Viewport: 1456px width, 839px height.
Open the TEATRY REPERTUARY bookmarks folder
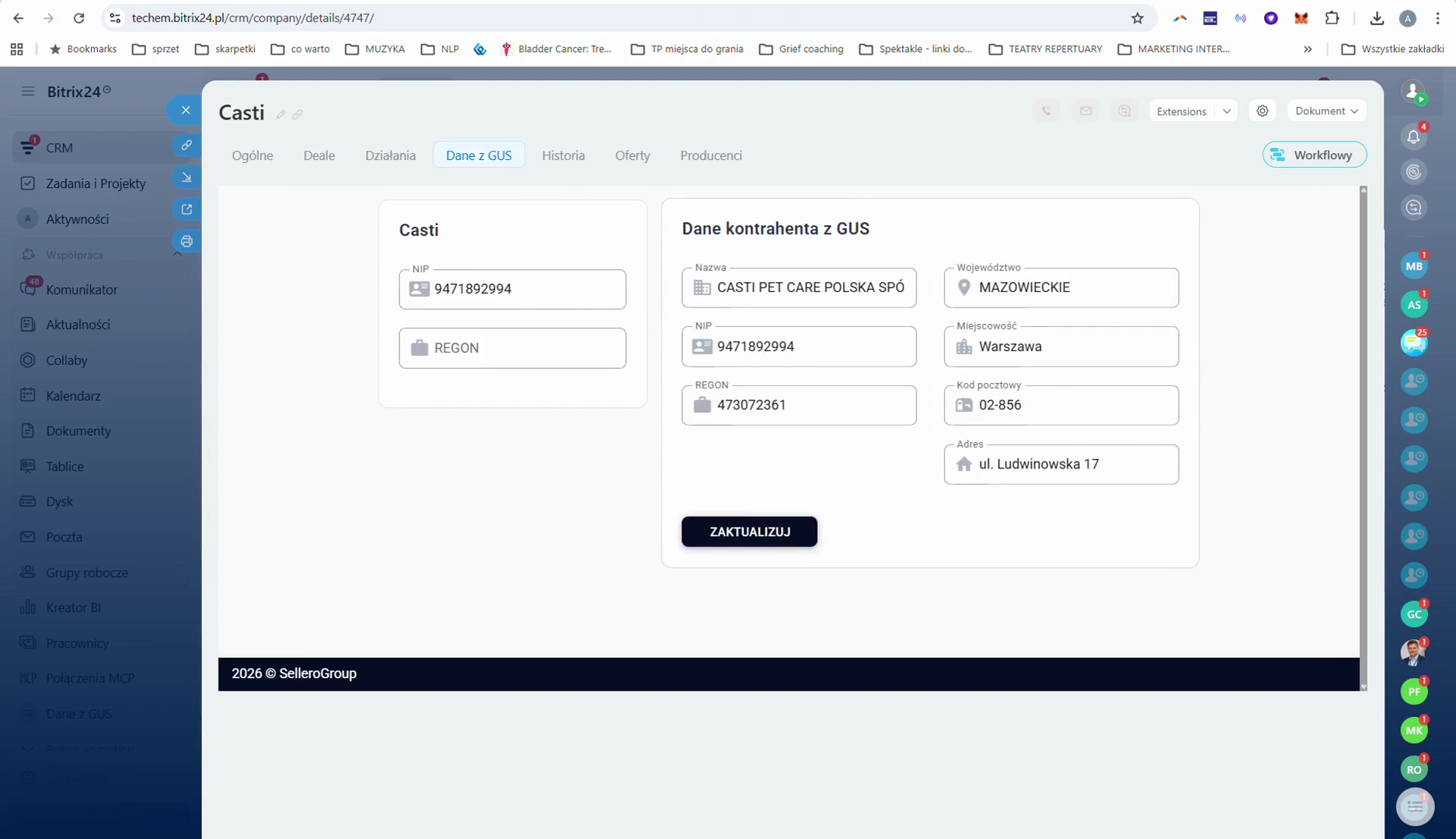coord(1045,49)
